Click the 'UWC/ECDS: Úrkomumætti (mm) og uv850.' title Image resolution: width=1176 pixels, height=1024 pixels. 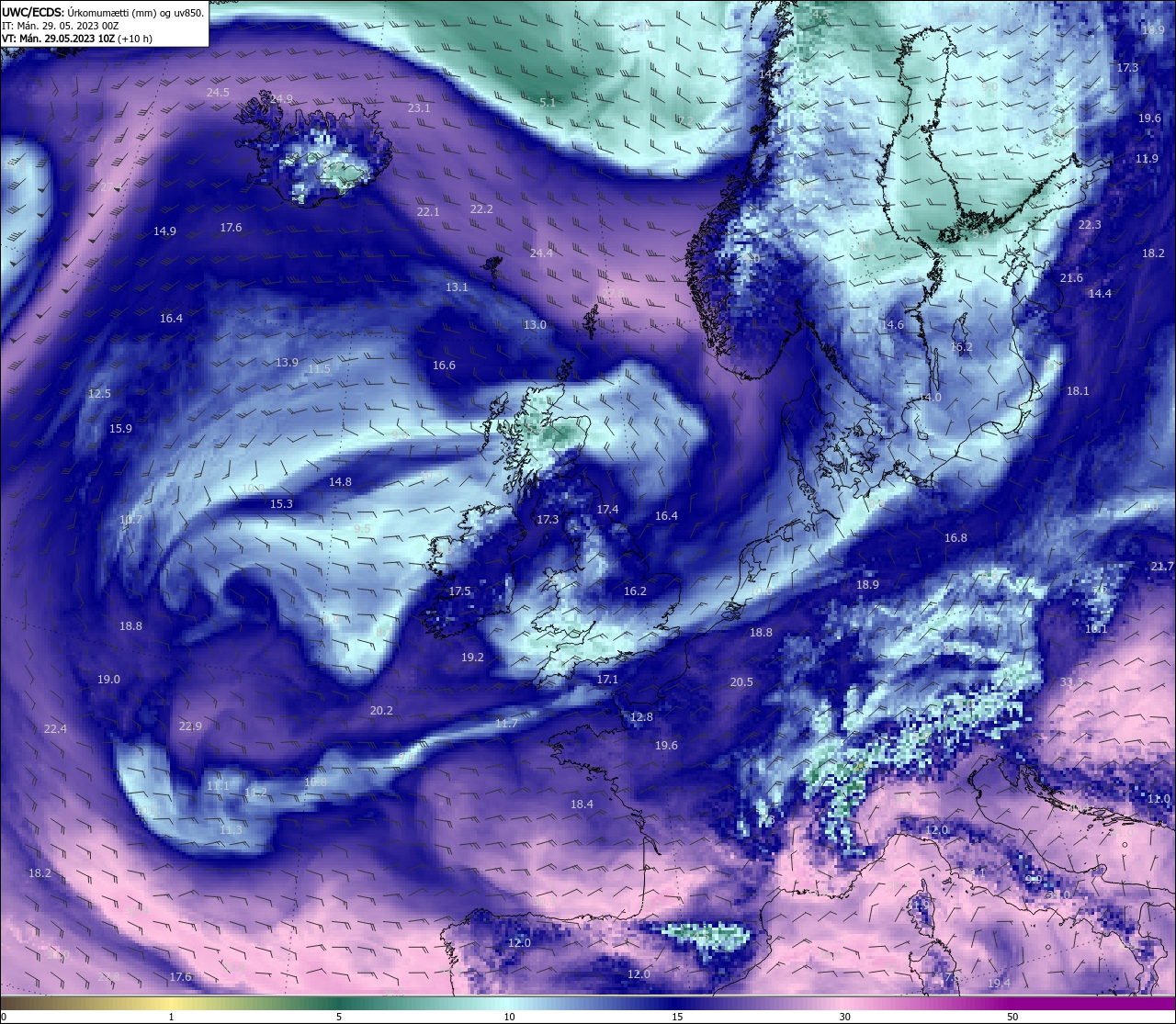[103, 13]
